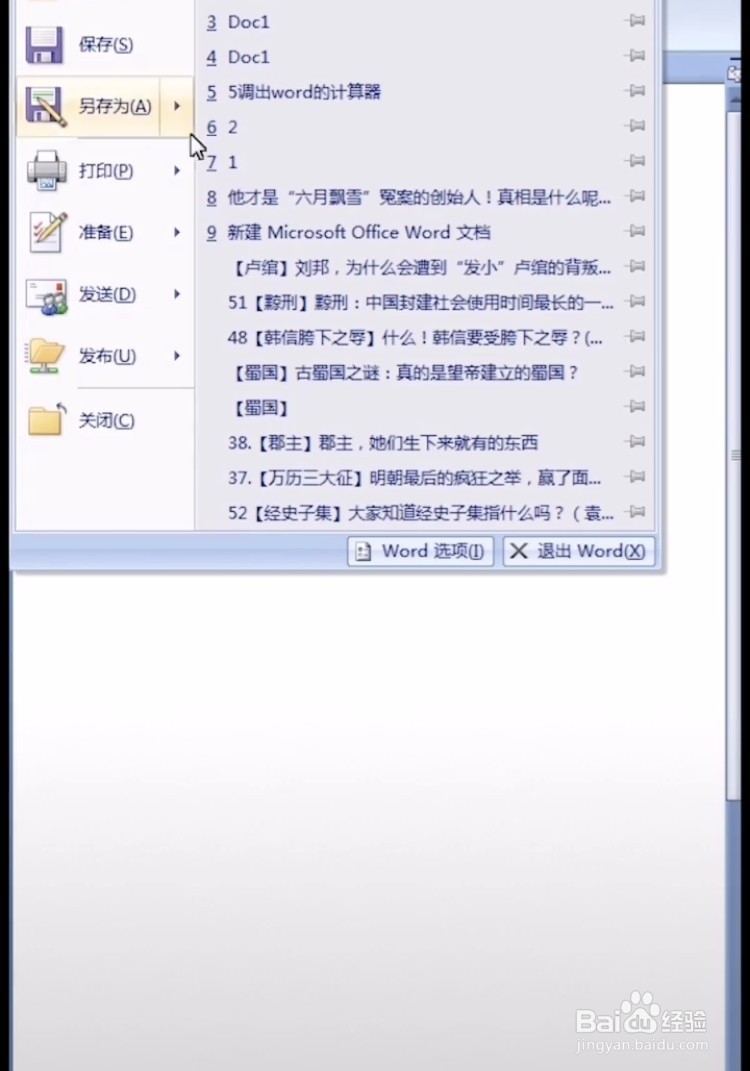Choose 打印(P) menu entry
This screenshot has width=750, height=1071.
pos(105,170)
